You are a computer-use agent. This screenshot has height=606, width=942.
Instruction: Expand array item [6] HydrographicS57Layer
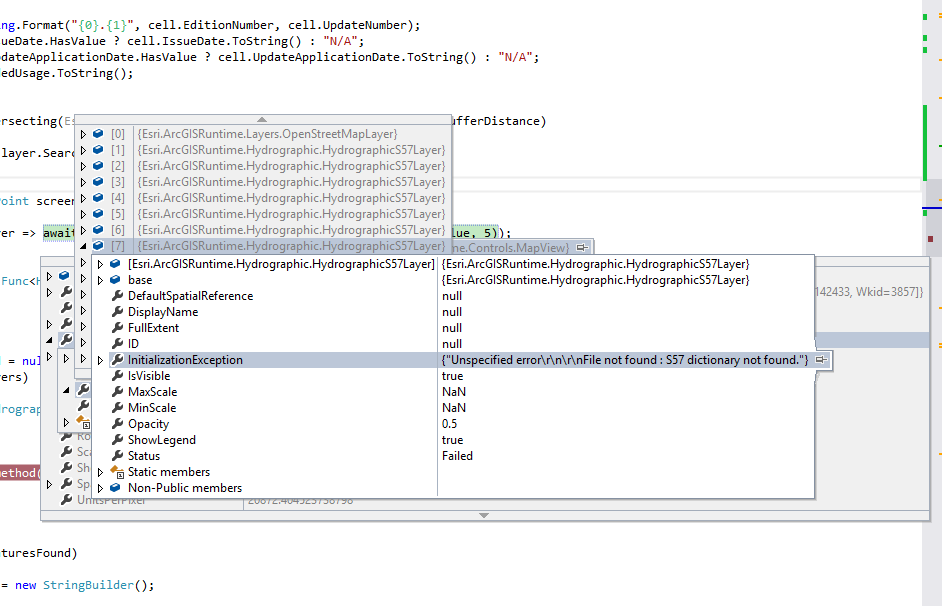point(84,230)
